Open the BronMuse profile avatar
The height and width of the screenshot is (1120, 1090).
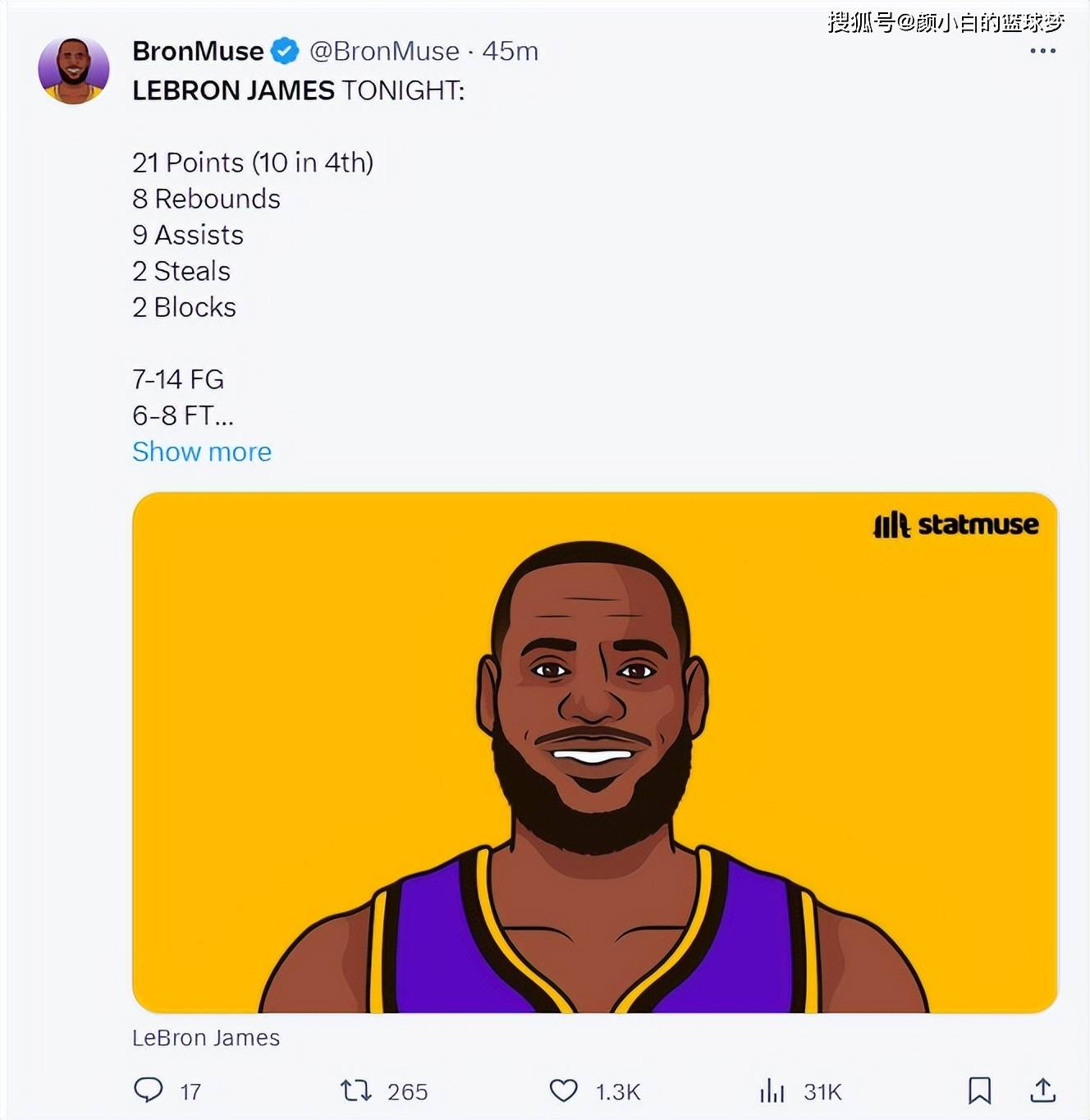[x=74, y=70]
